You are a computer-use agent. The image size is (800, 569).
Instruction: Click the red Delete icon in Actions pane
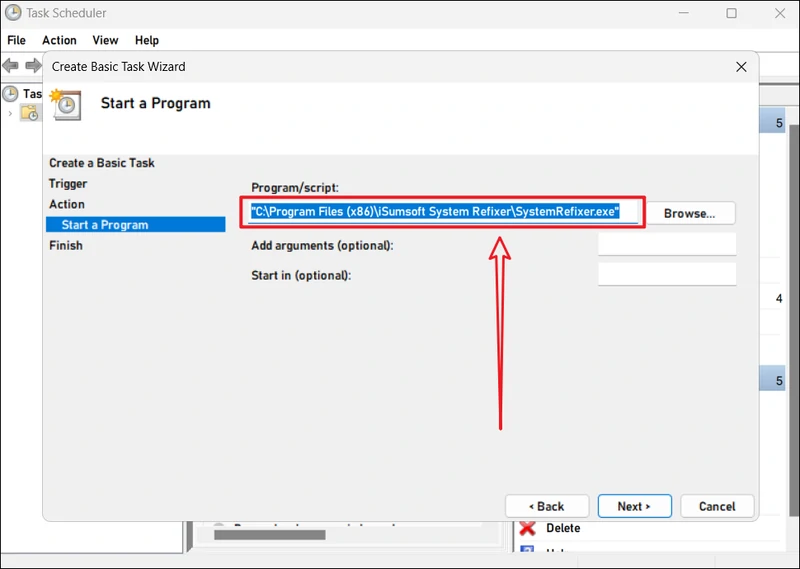coord(527,528)
